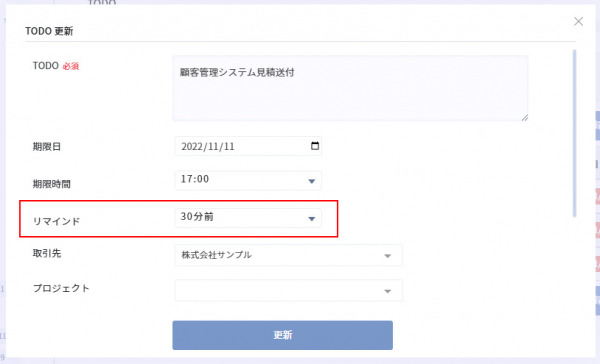The width and height of the screenshot is (600, 364).
Task: Click the 株式会社サンプル client field
Action: point(289,255)
